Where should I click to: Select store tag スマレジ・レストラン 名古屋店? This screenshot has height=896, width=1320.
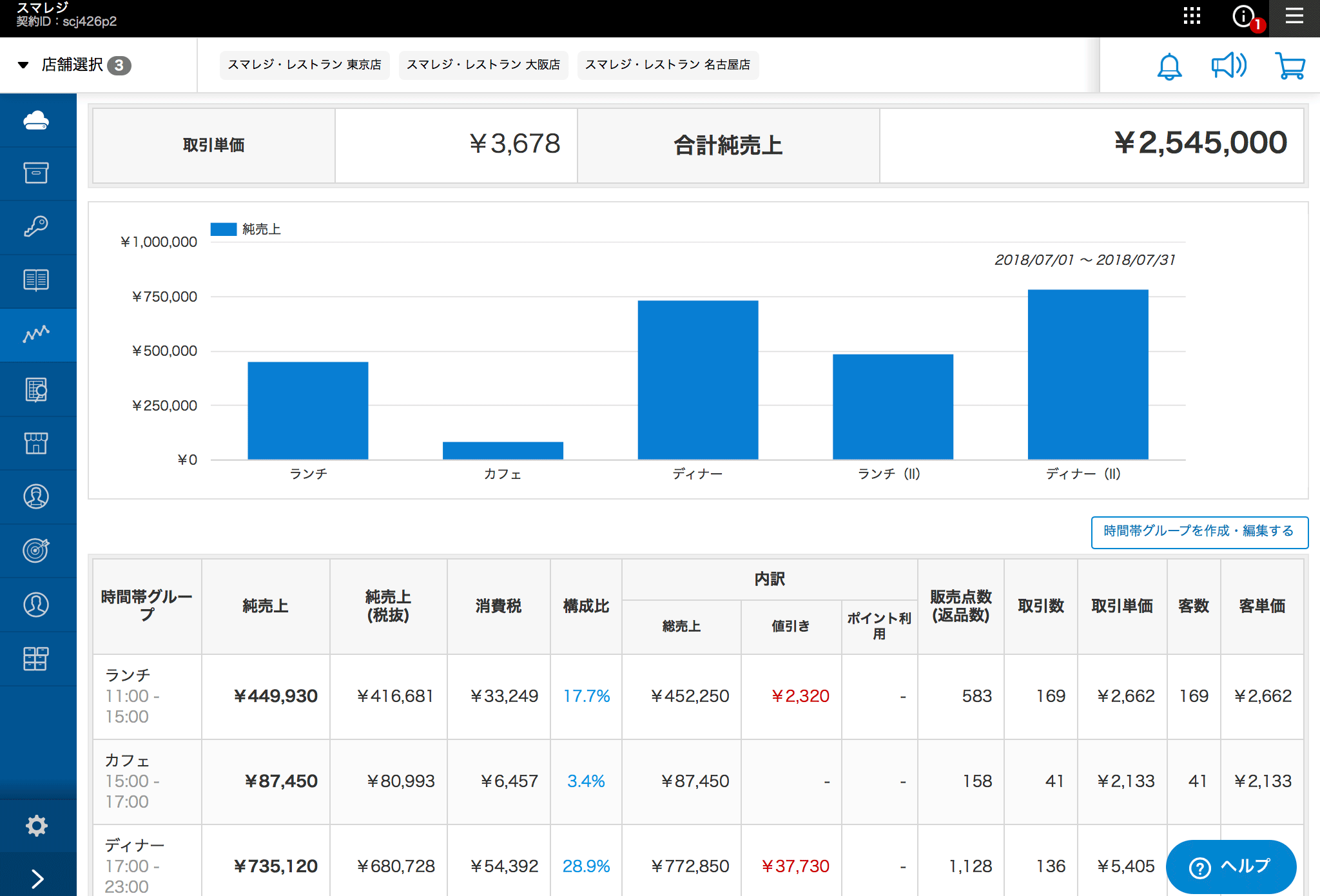point(668,65)
